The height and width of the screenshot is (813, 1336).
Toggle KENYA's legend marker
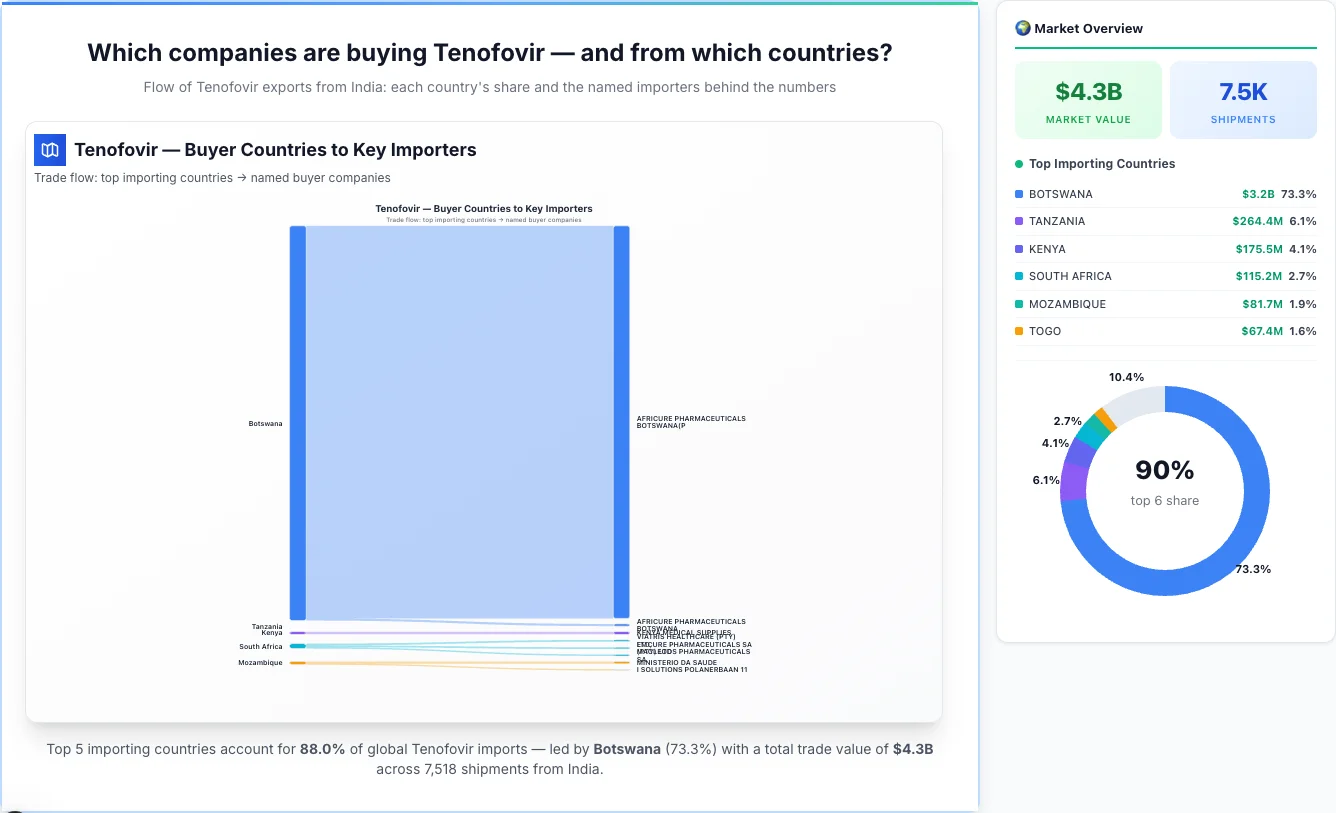(1020, 249)
